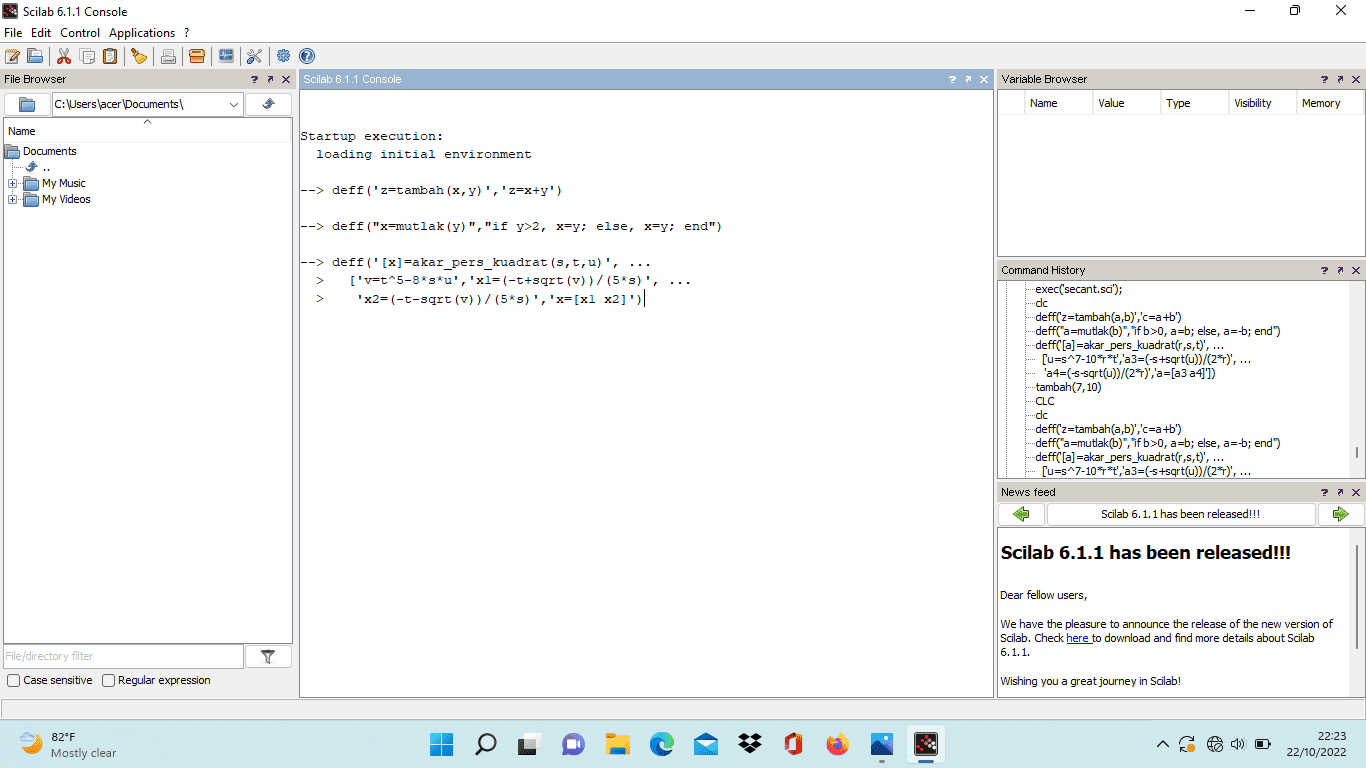
Task: Select the My Music tree item
Action: (x=64, y=184)
